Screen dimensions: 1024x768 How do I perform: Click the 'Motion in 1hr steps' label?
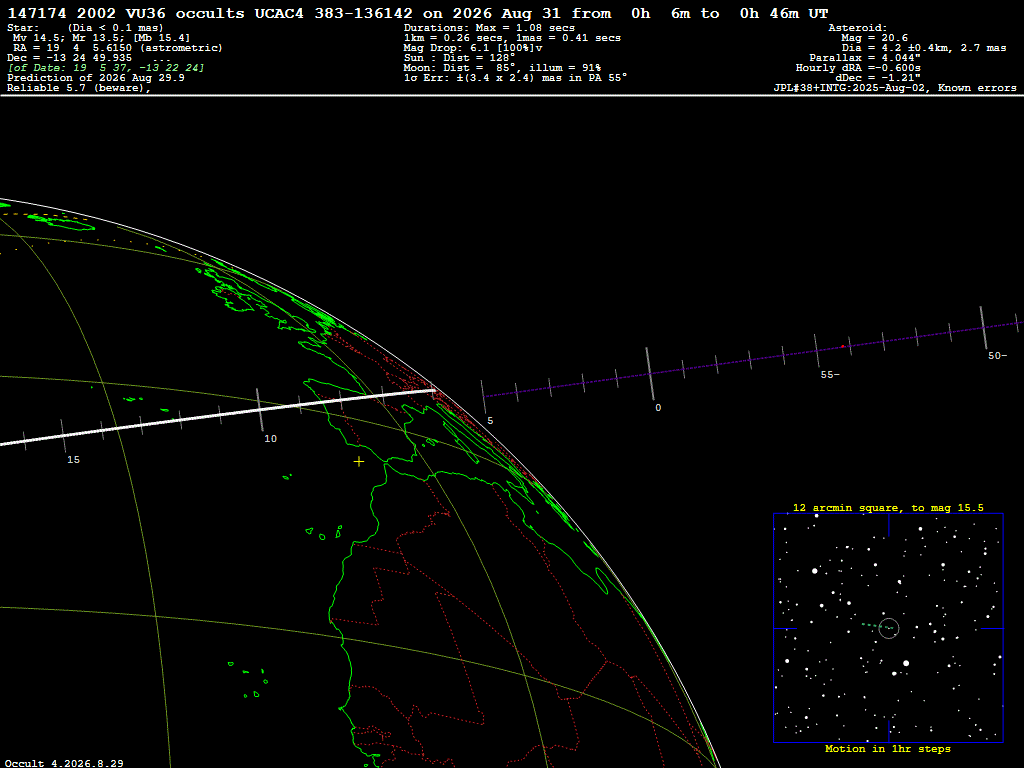click(x=888, y=748)
